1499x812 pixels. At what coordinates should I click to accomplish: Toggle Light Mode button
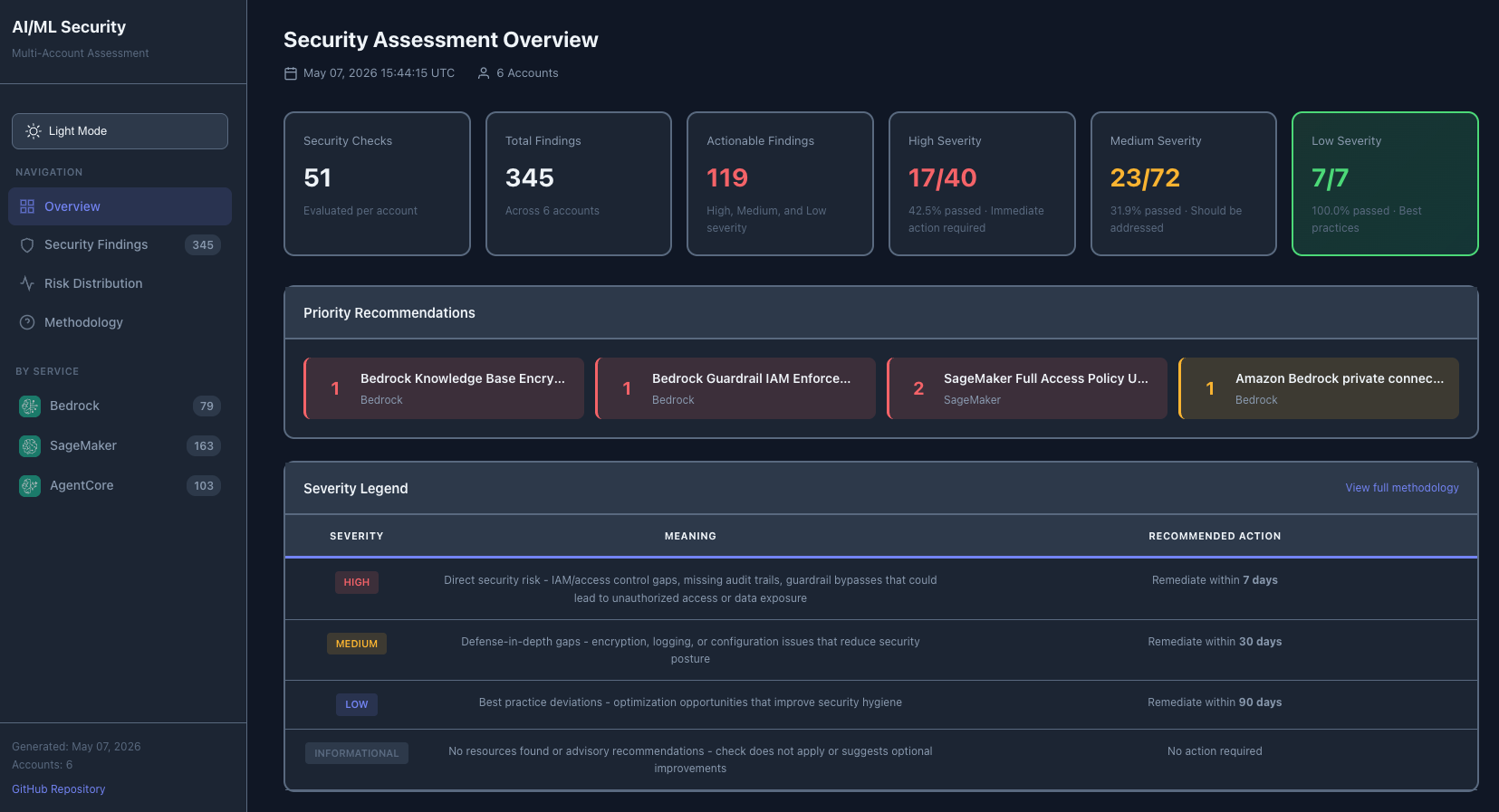click(x=120, y=131)
